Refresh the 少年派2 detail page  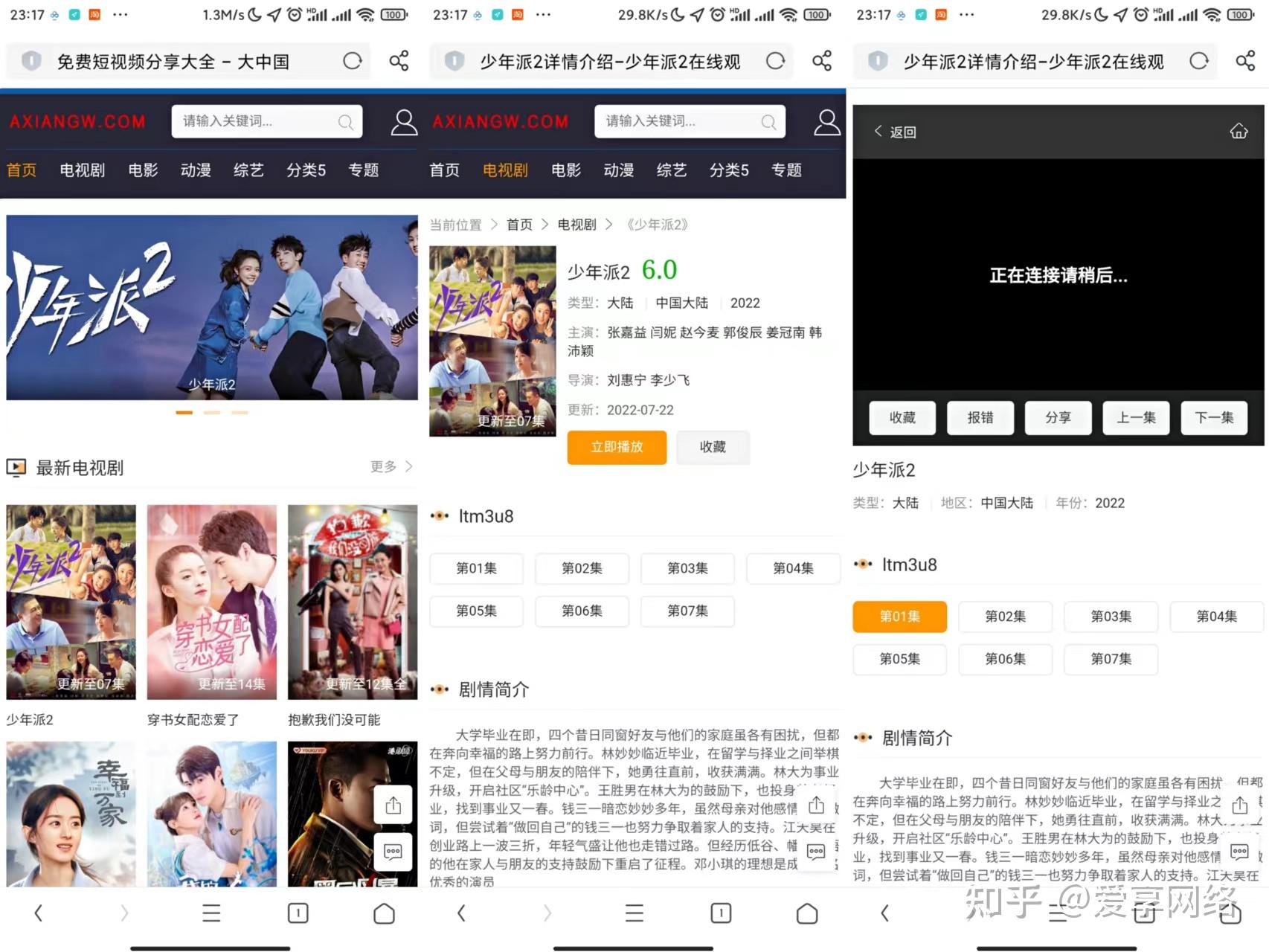pos(776,61)
